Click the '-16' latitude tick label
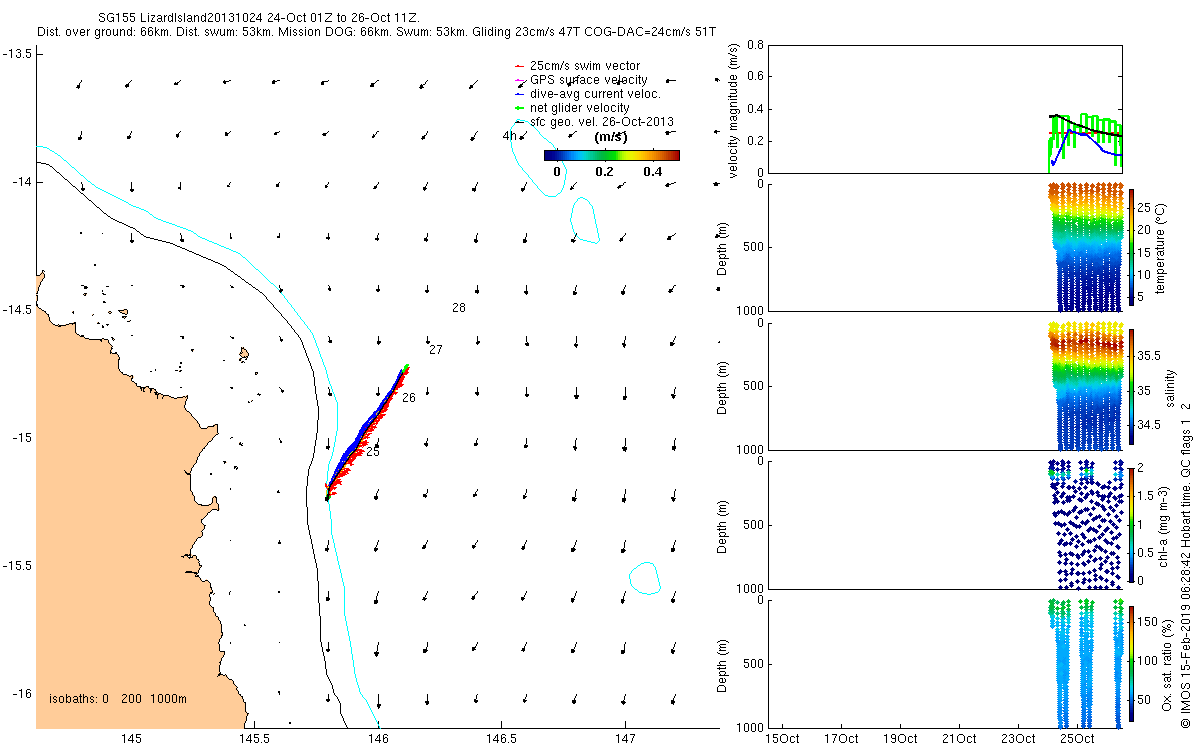 [21, 693]
